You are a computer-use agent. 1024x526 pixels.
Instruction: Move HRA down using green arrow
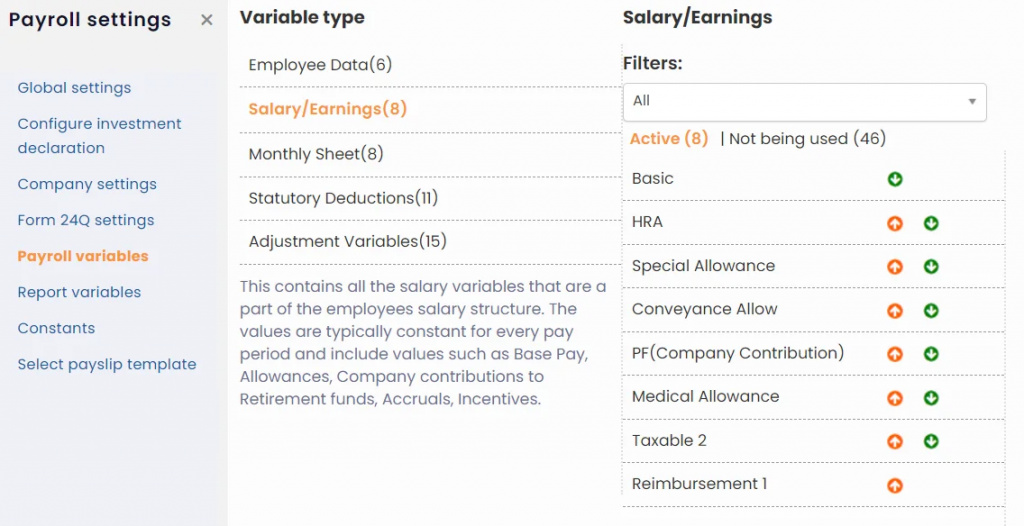click(931, 223)
